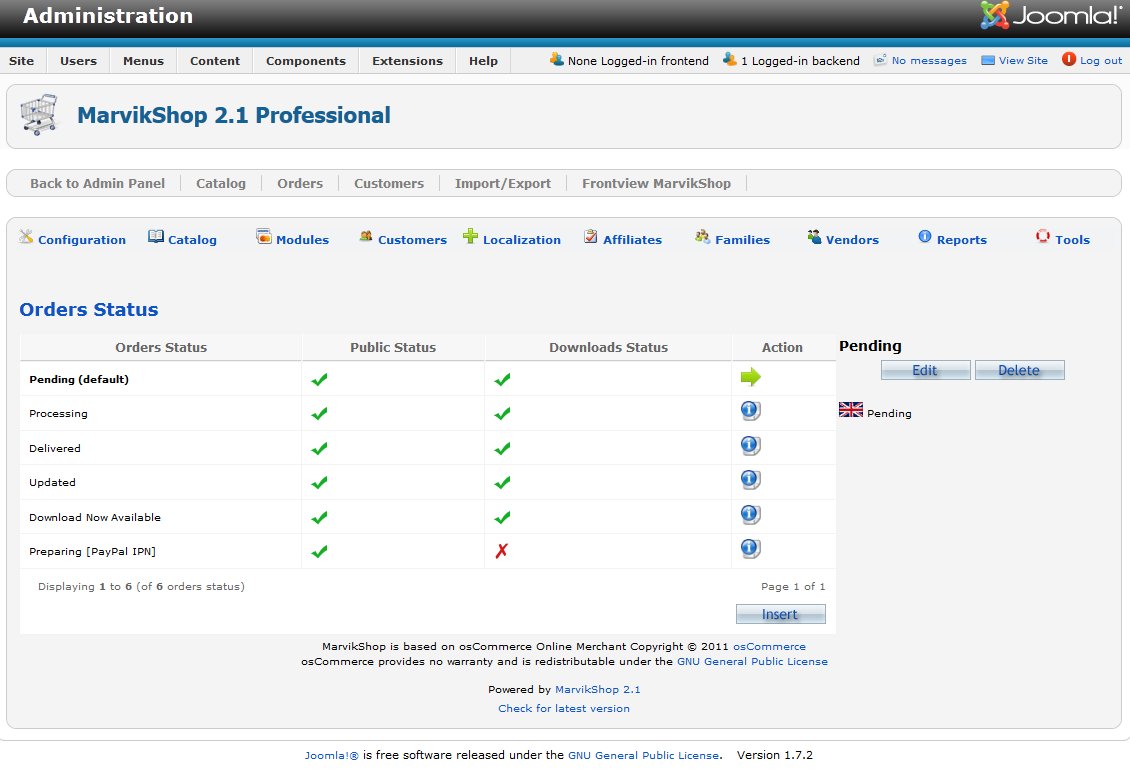Image resolution: width=1130 pixels, height=773 pixels.
Task: Click info icon for Preparing [PayPal IPN]
Action: coord(750,548)
